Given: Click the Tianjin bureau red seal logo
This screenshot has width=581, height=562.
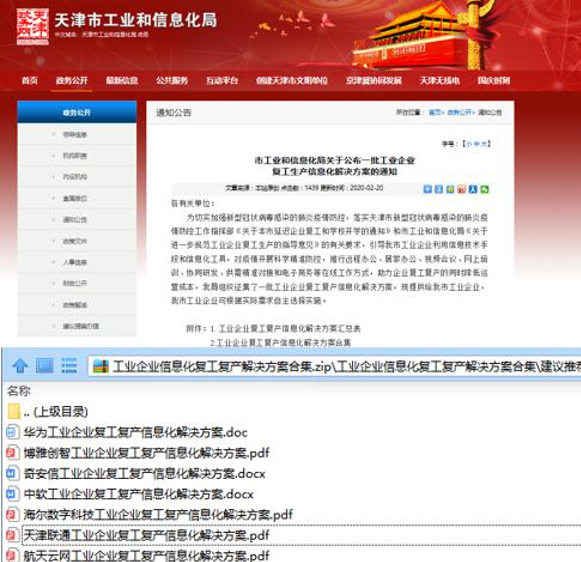Looking at the screenshot, I should (33, 26).
